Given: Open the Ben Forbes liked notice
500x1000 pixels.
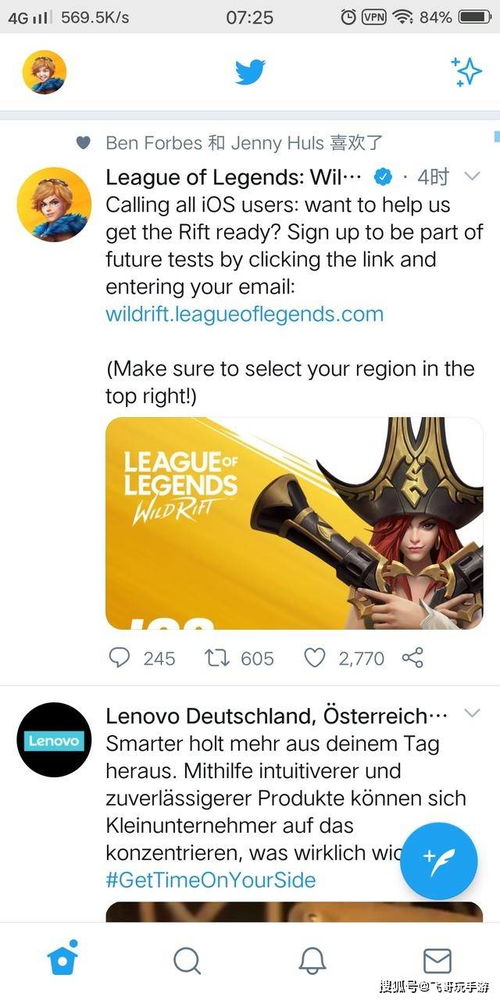Looking at the screenshot, I should pos(244,143).
